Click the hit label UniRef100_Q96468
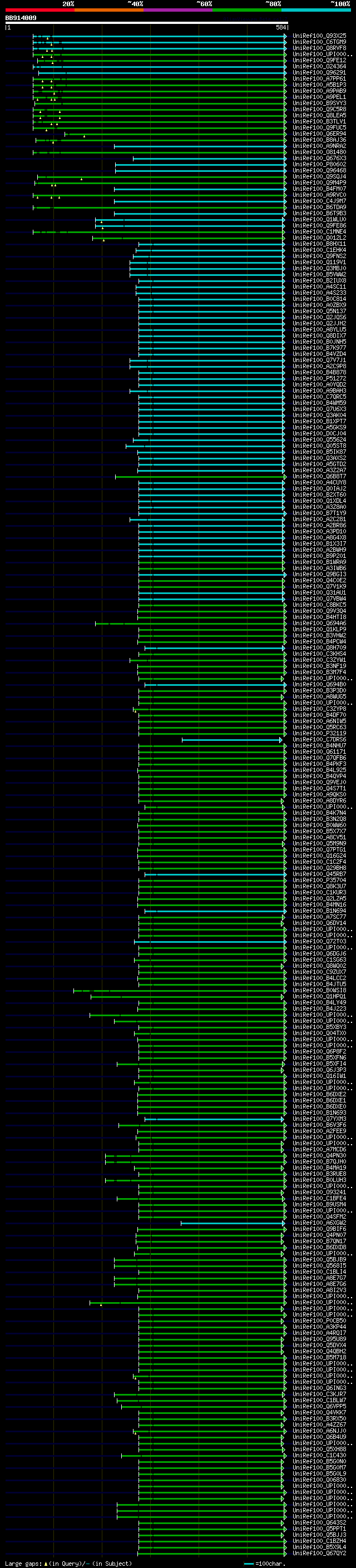 (319, 170)
